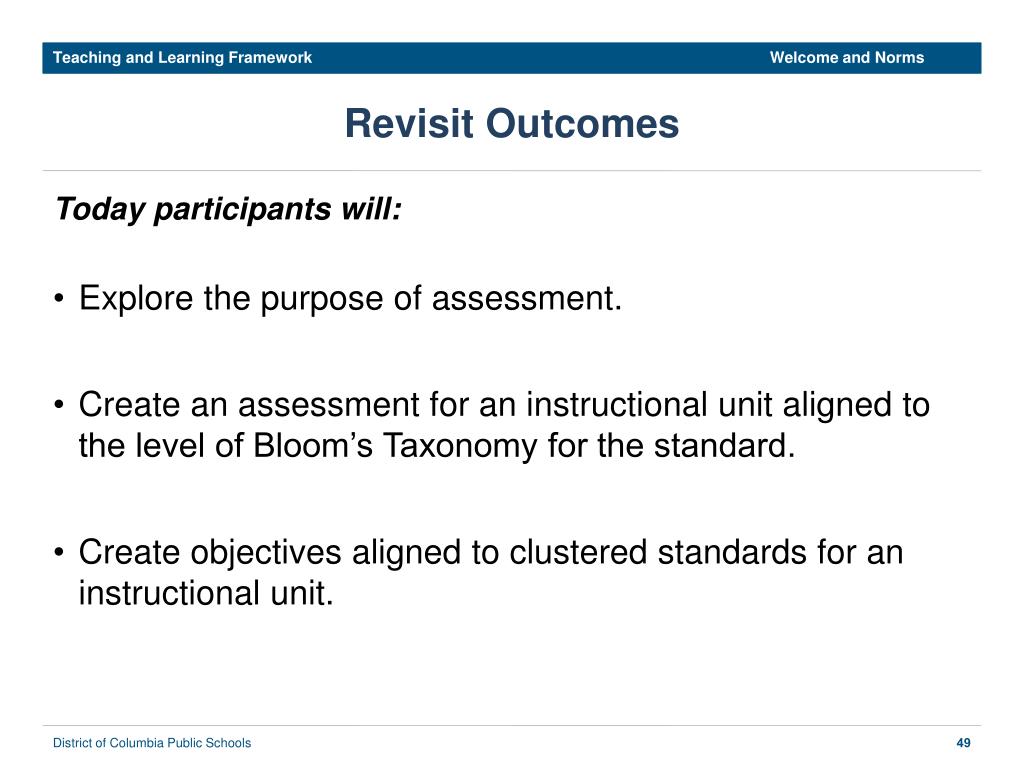This screenshot has height=768, width=1024.
Task: Click the bullet dot before "Explore the purpose"
Action: (x=59, y=299)
